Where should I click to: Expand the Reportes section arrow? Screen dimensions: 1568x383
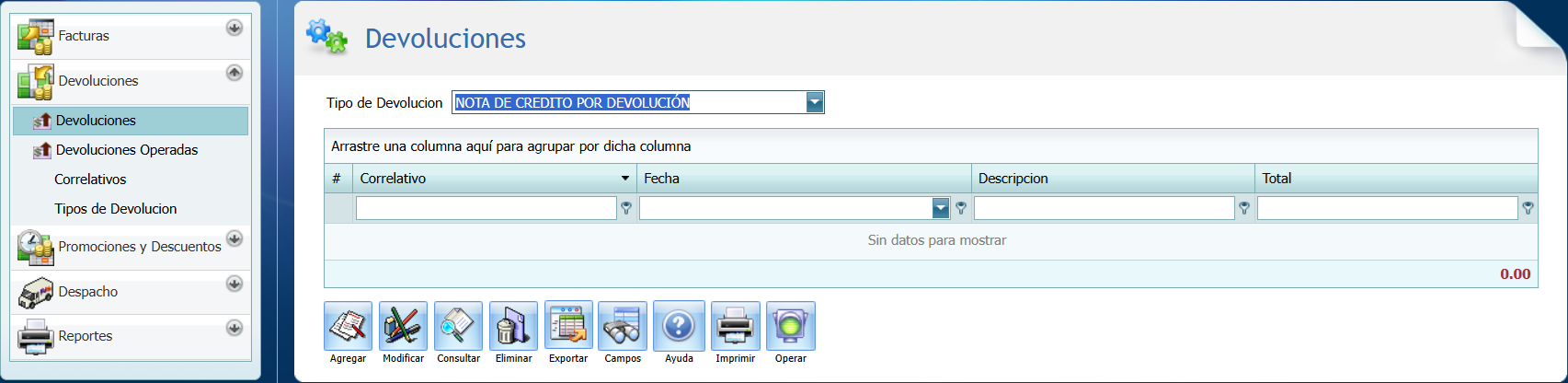[x=235, y=328]
